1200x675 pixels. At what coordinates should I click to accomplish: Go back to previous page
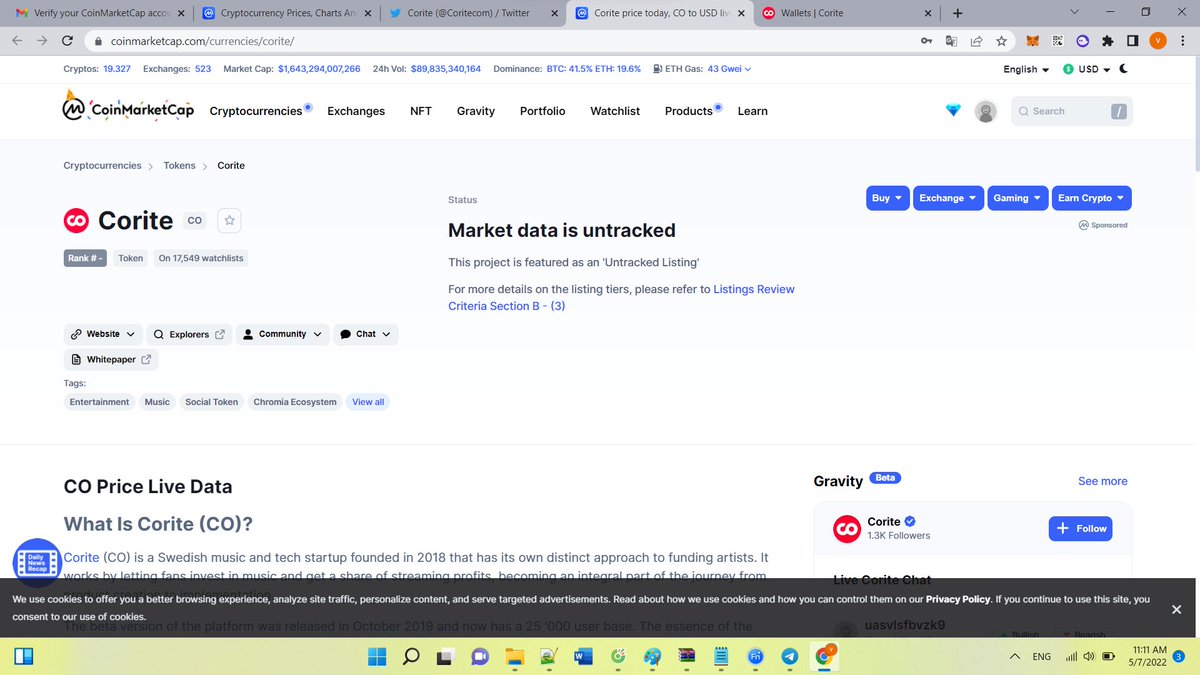[18, 41]
